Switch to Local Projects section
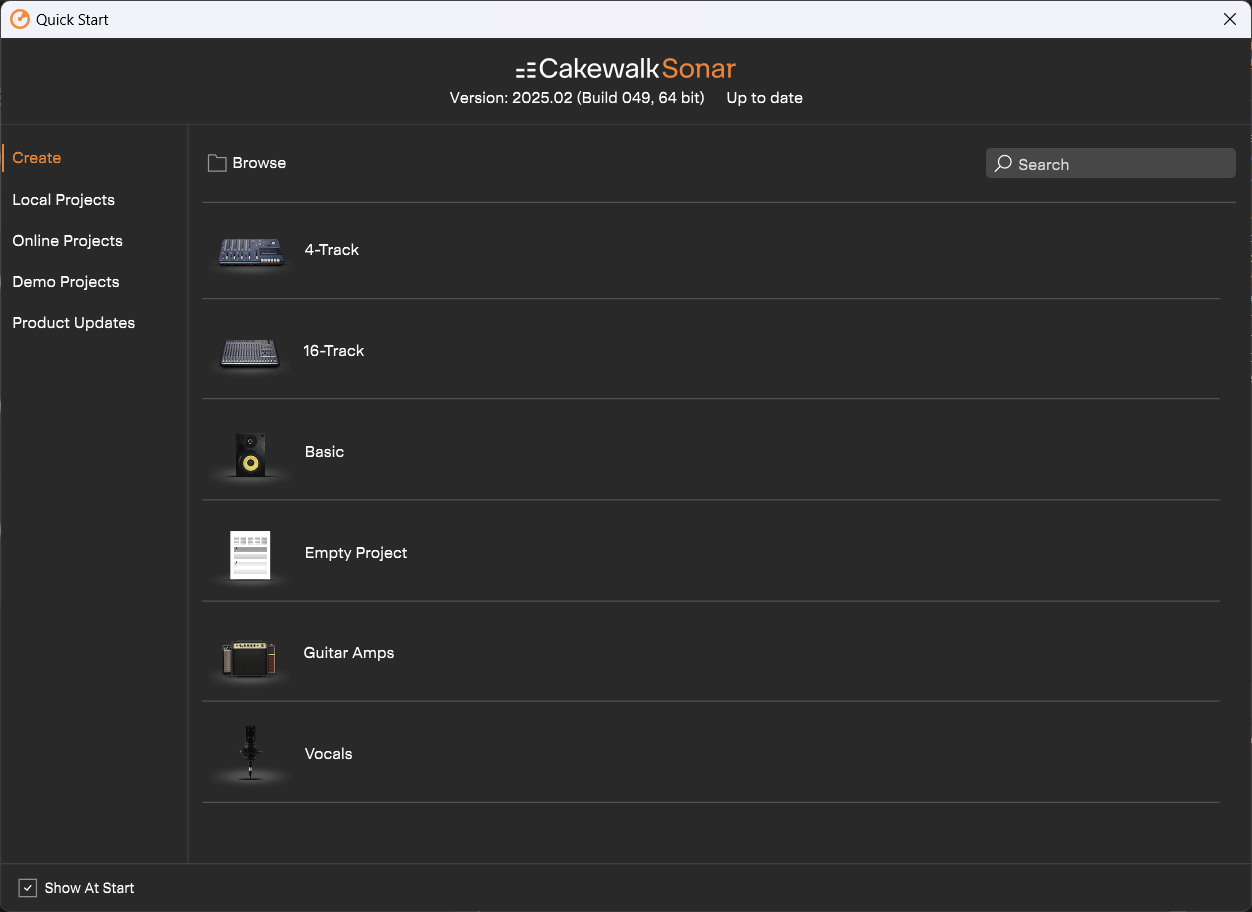 tap(63, 199)
